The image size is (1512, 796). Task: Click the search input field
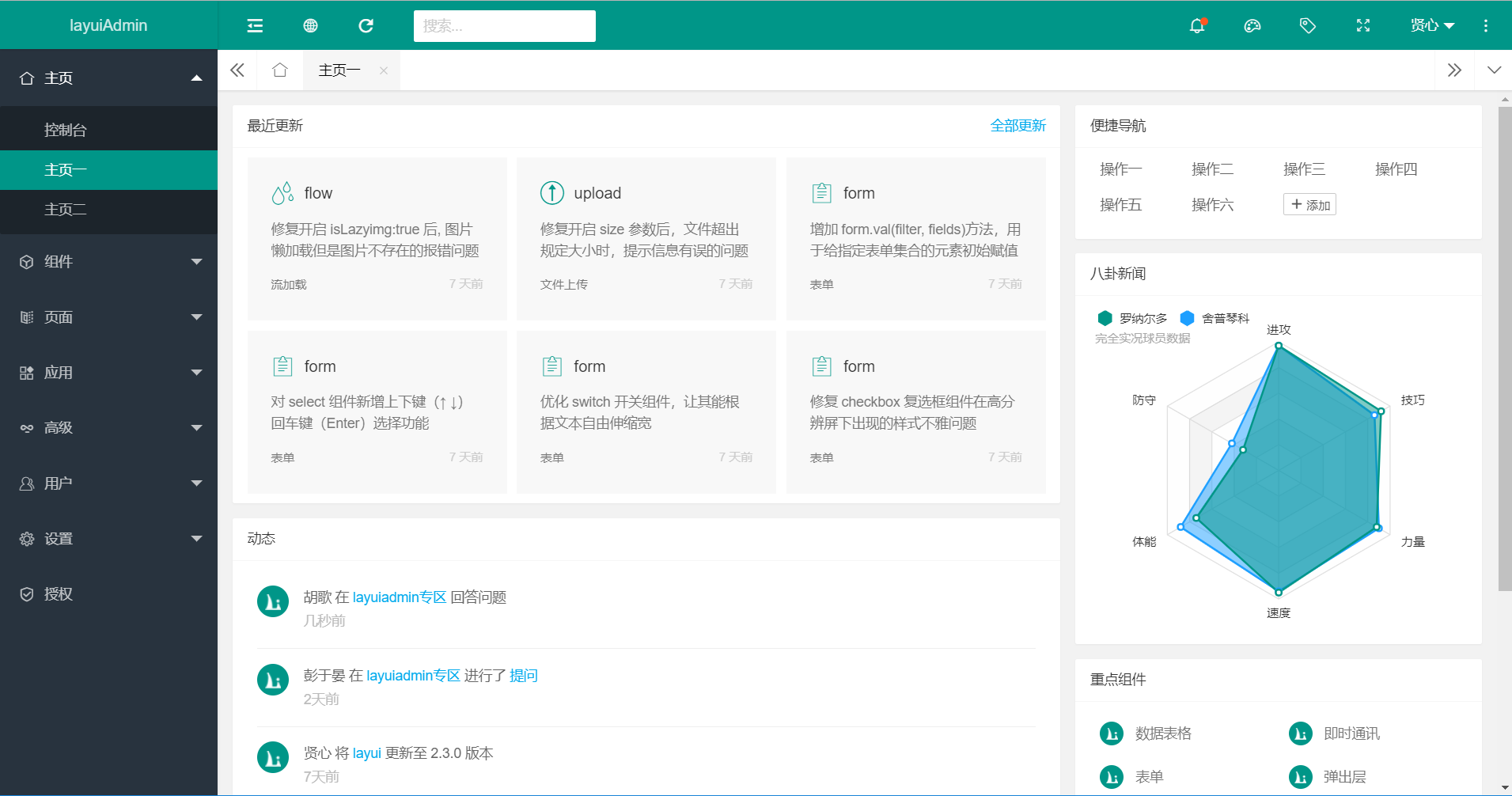(504, 26)
